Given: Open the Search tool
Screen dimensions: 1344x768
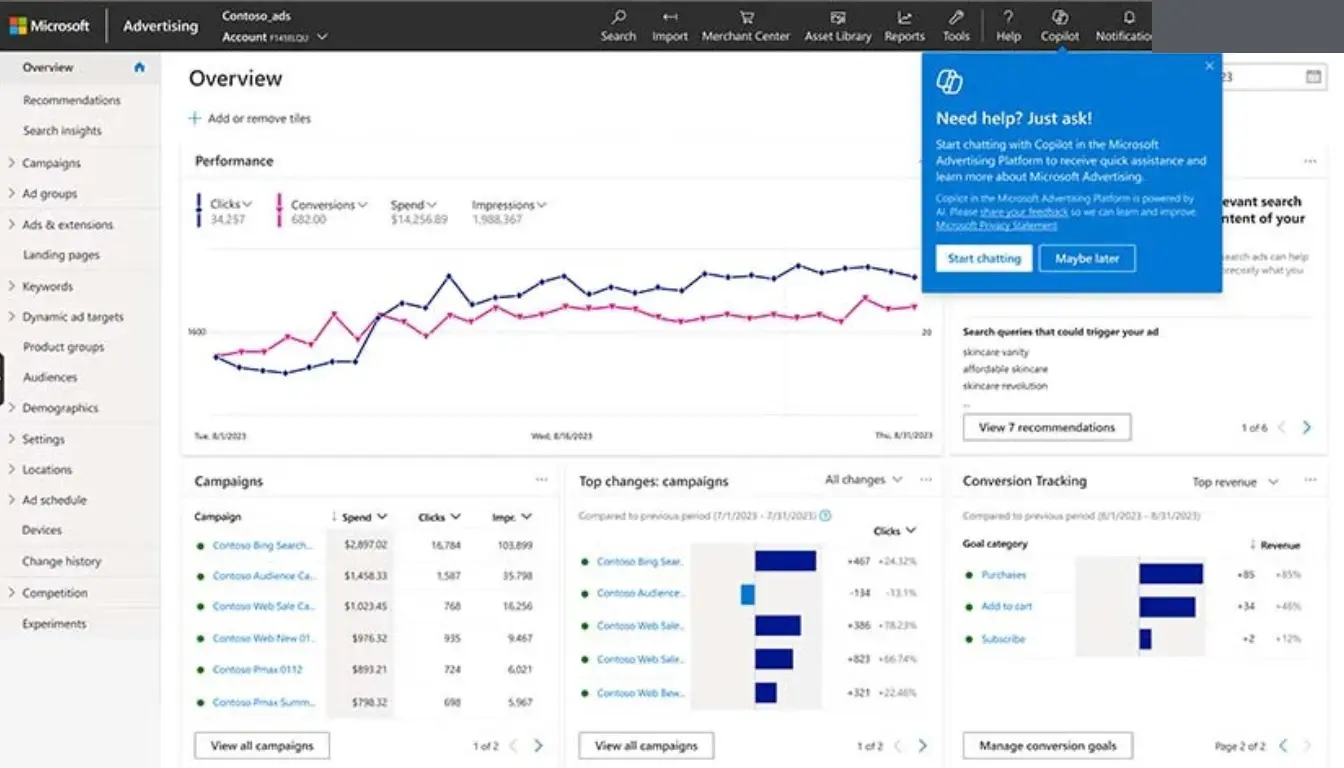Looking at the screenshot, I should (x=618, y=25).
